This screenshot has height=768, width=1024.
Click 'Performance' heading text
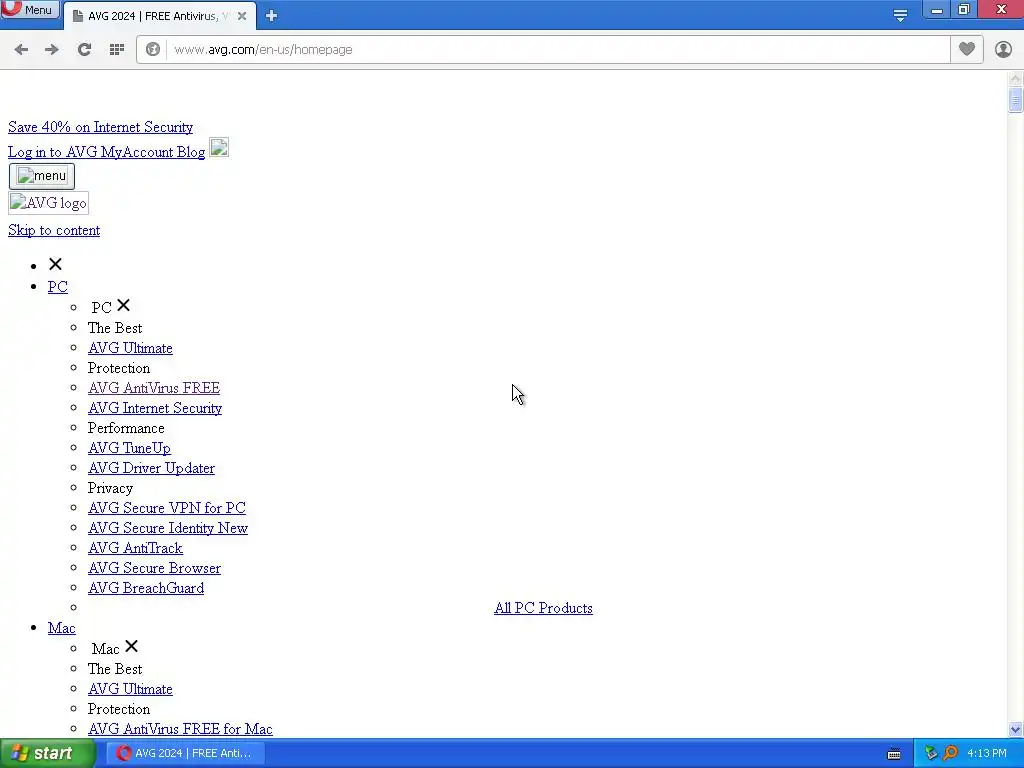(126, 428)
